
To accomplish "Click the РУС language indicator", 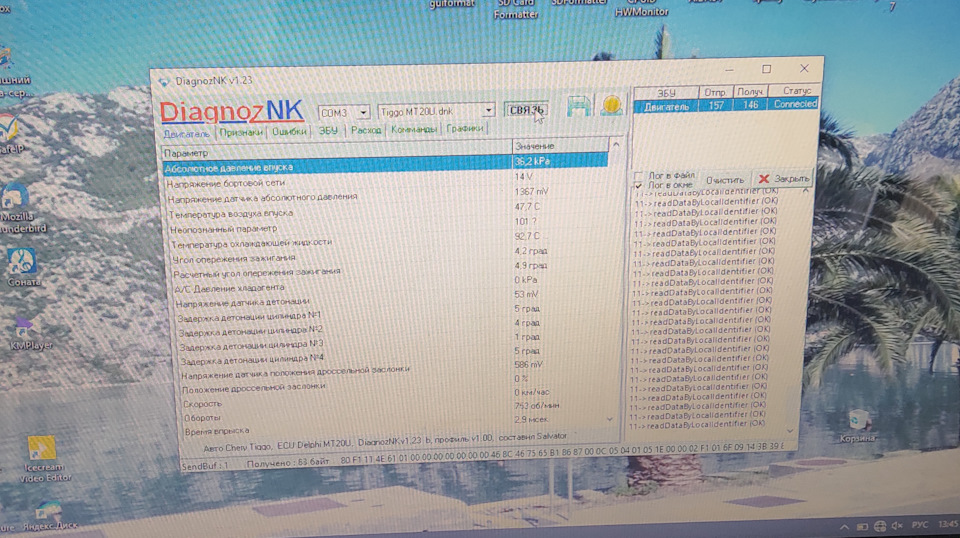I will (x=919, y=525).
